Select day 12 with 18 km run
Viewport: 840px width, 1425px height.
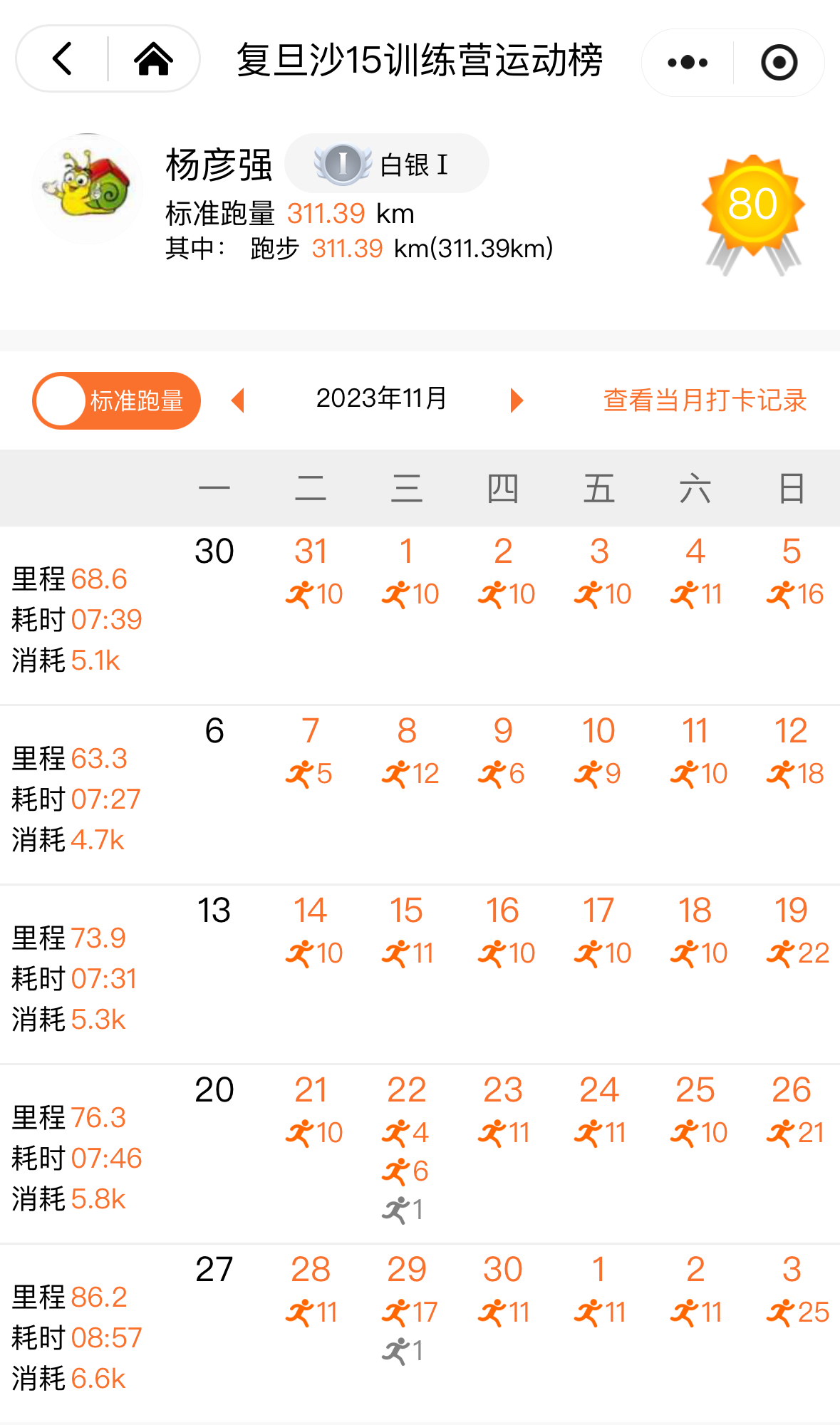click(792, 751)
